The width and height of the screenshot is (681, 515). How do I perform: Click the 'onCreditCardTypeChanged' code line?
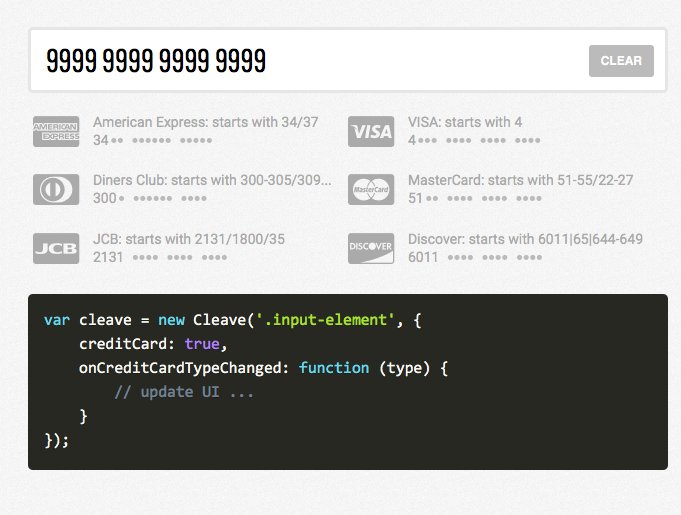coord(263,368)
